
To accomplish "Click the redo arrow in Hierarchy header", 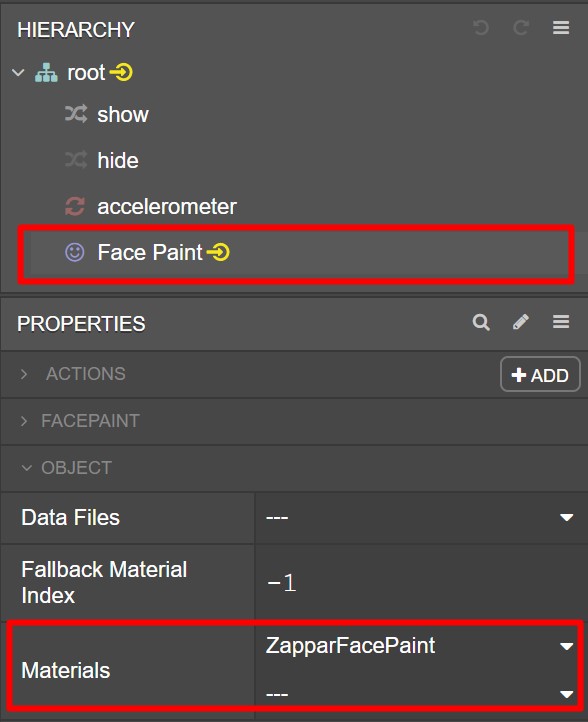I will tap(521, 28).
